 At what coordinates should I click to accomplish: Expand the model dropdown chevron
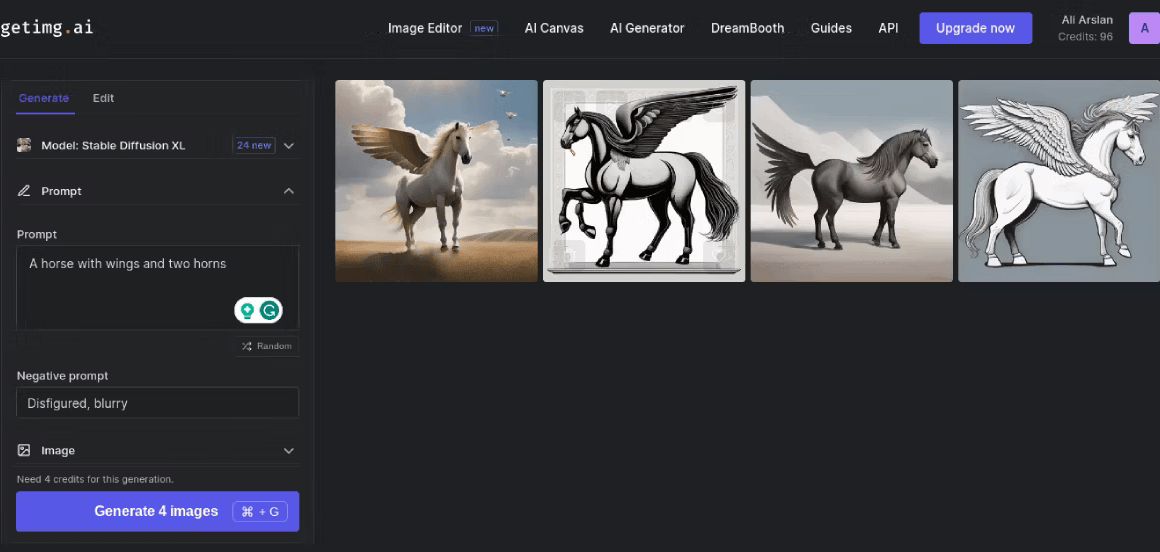pyautogui.click(x=289, y=146)
